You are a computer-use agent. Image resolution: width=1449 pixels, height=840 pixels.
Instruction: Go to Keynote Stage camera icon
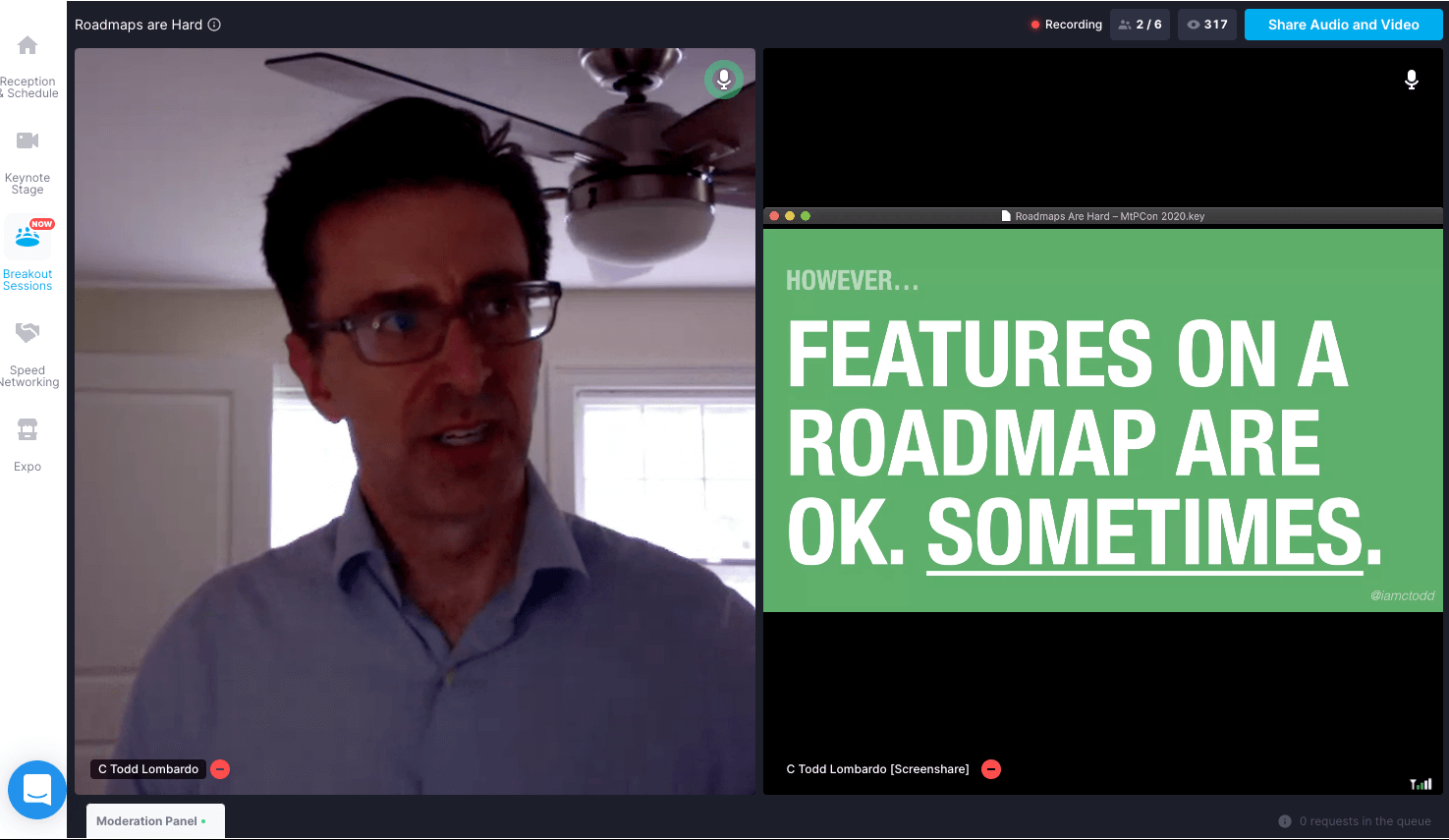click(28, 140)
